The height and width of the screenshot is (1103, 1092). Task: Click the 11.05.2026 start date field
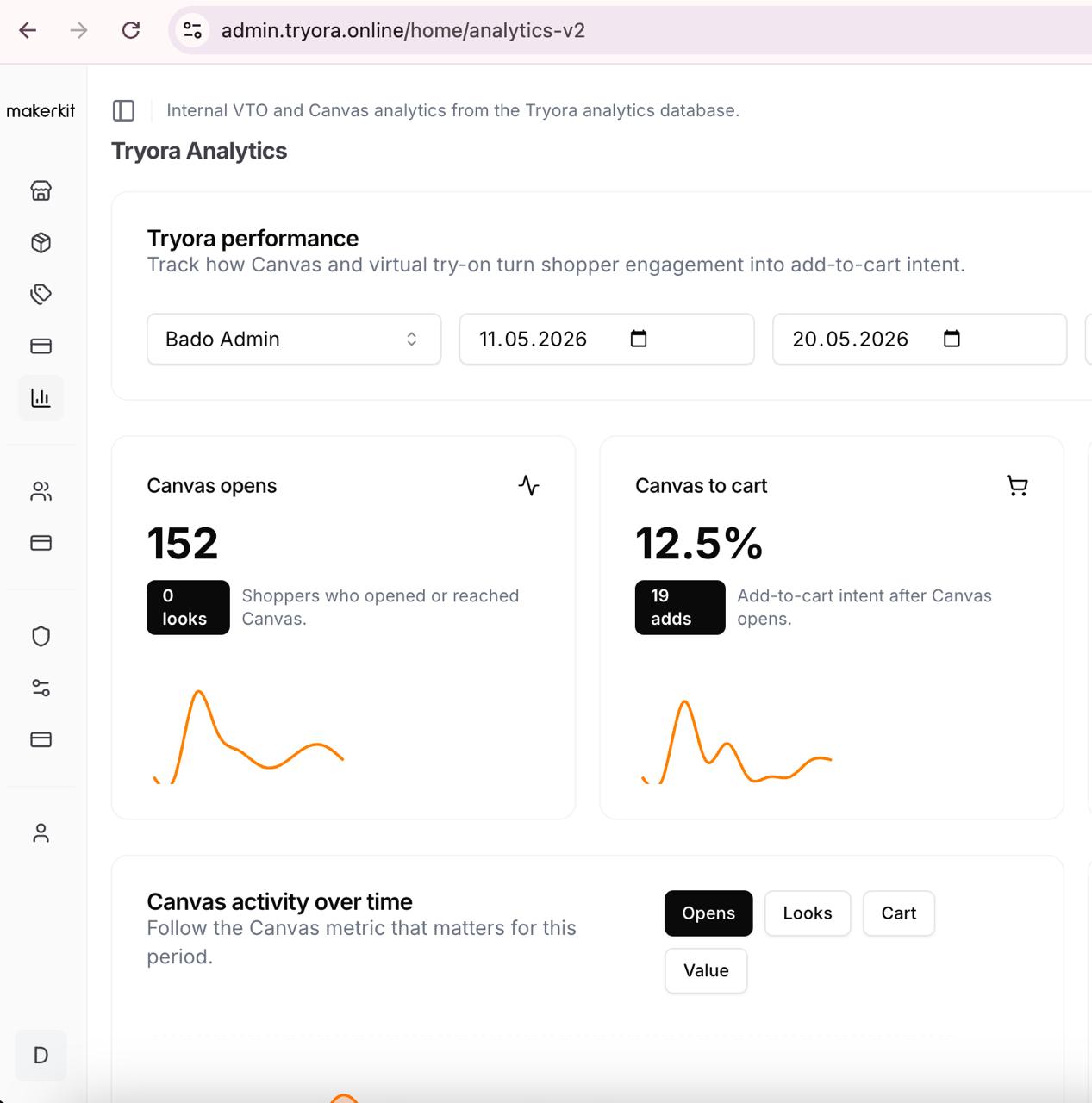pos(607,339)
